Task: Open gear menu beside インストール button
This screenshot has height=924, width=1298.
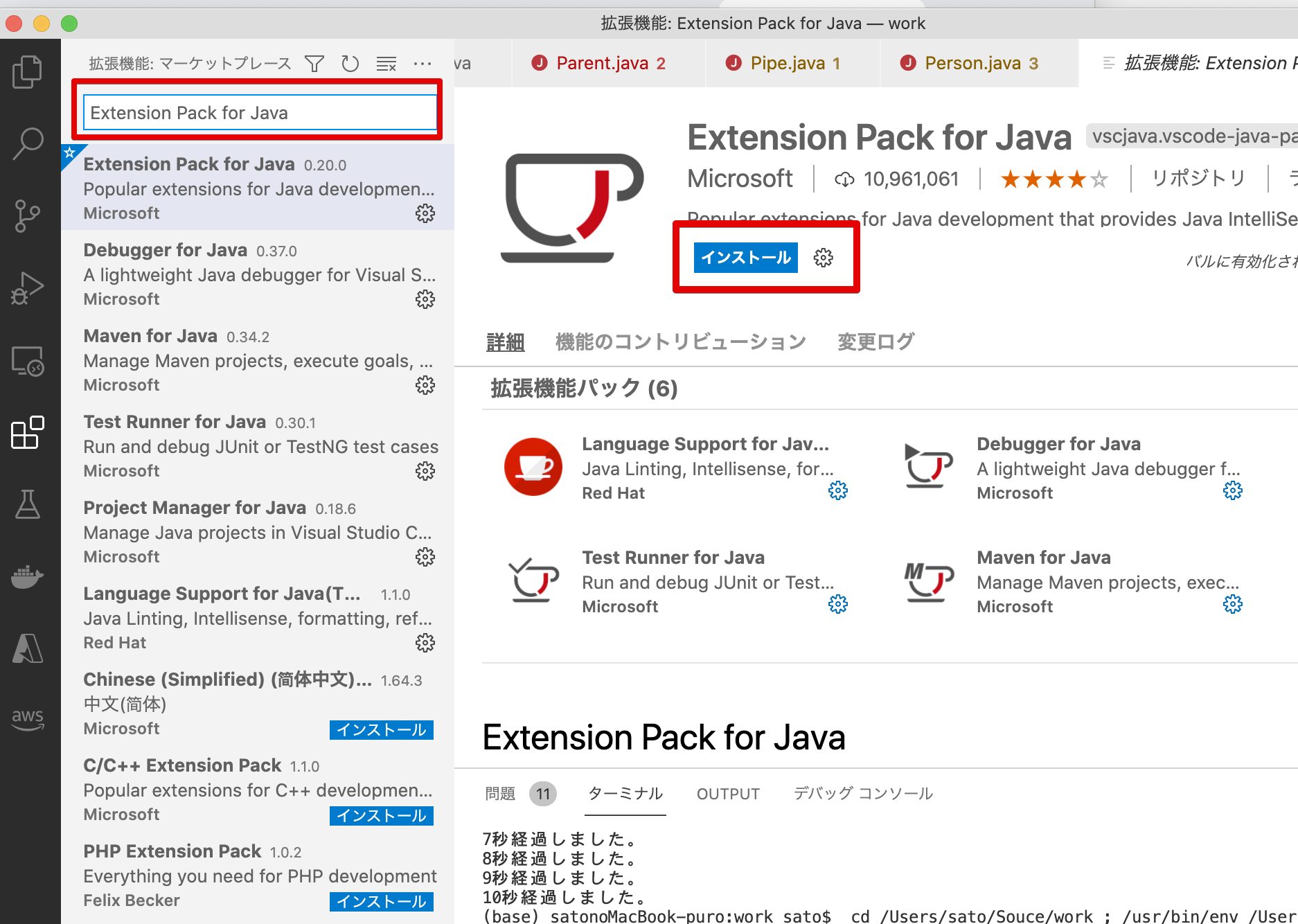Action: 822,258
